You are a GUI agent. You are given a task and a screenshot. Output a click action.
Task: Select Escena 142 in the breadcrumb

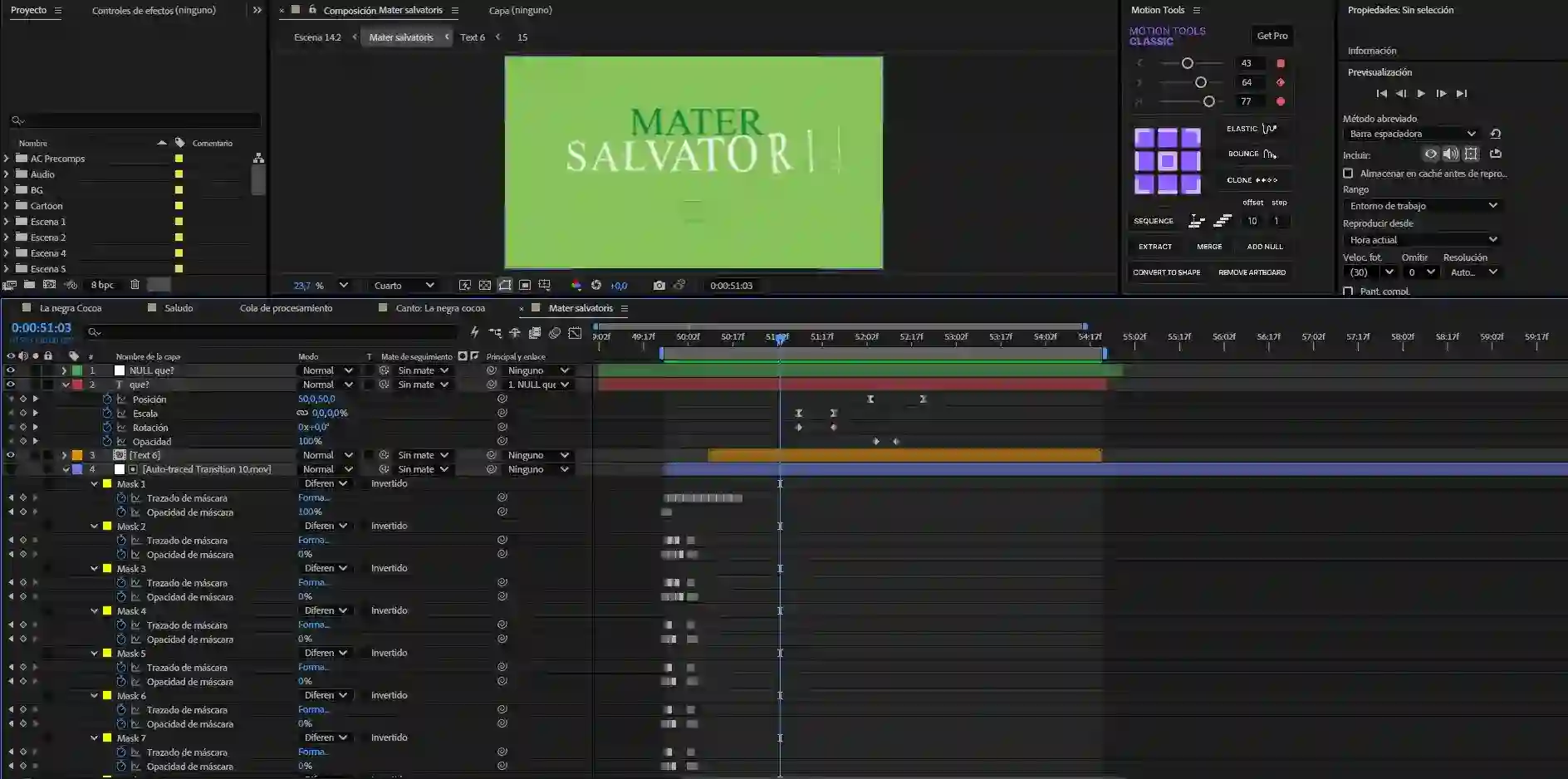(317, 37)
